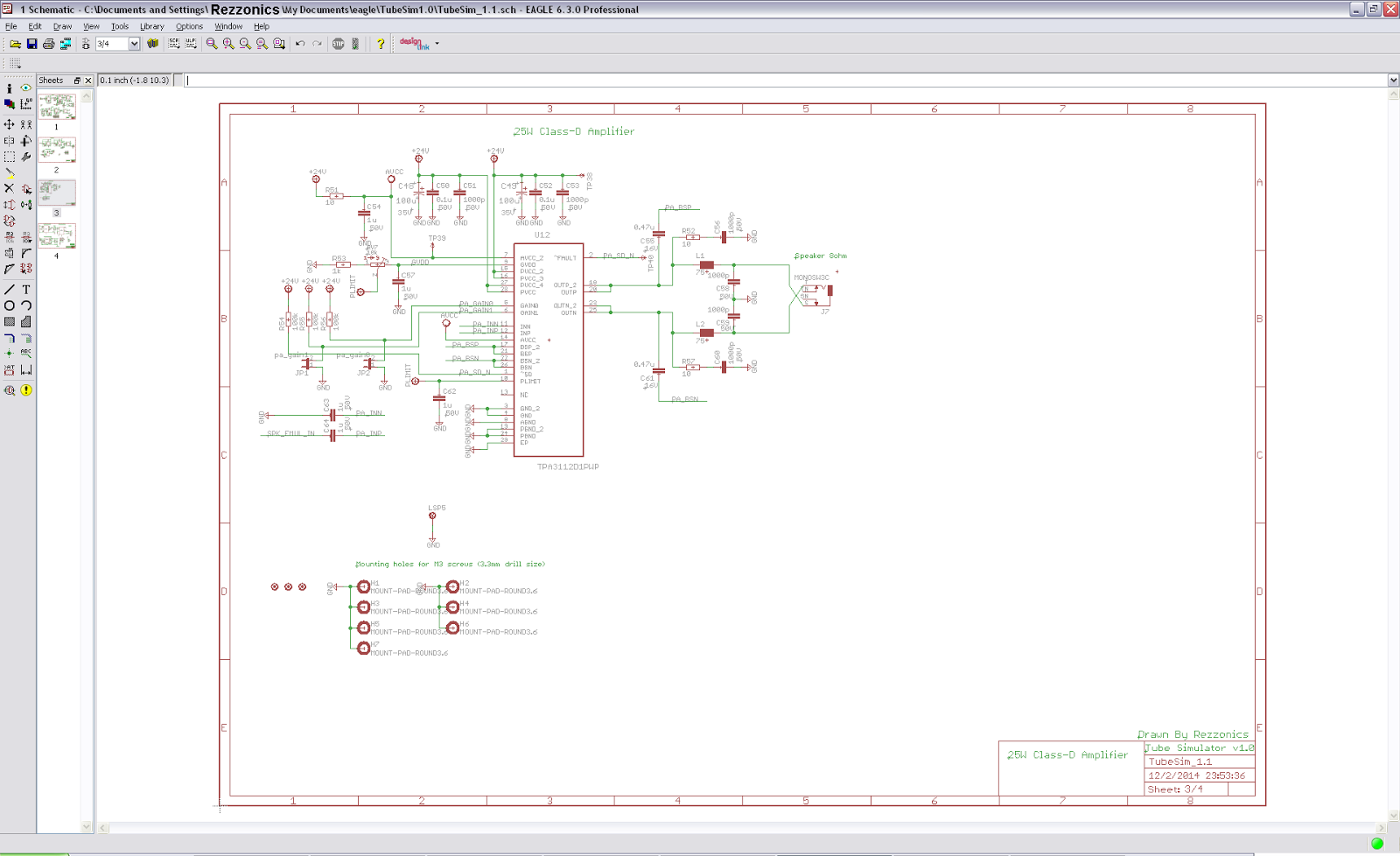Screen dimensions: 1400x856
Task: Select the Circle drawing tool
Action: coord(10,305)
